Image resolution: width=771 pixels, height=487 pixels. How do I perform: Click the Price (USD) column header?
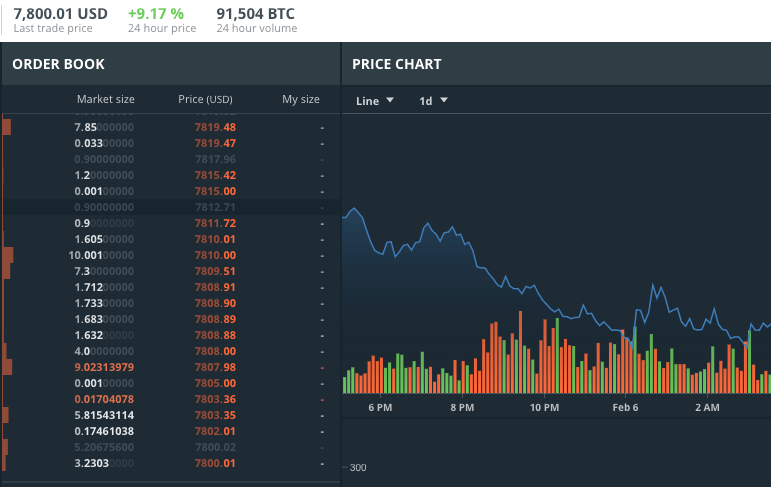[x=205, y=99]
